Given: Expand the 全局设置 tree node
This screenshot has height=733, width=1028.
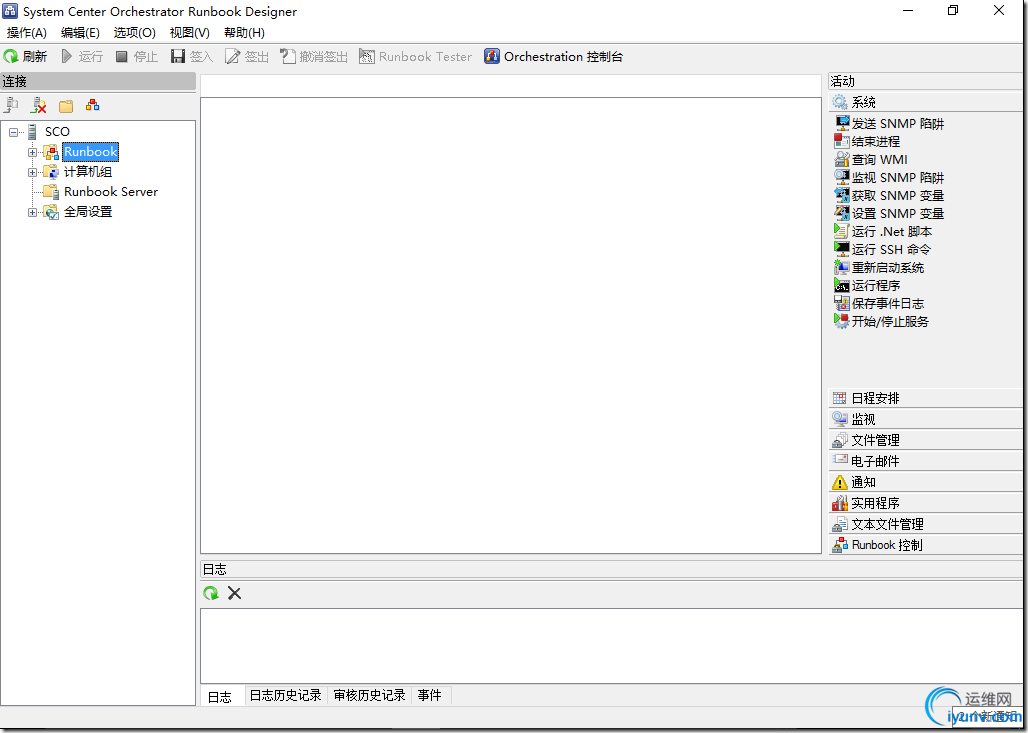Looking at the screenshot, I should click(32, 212).
